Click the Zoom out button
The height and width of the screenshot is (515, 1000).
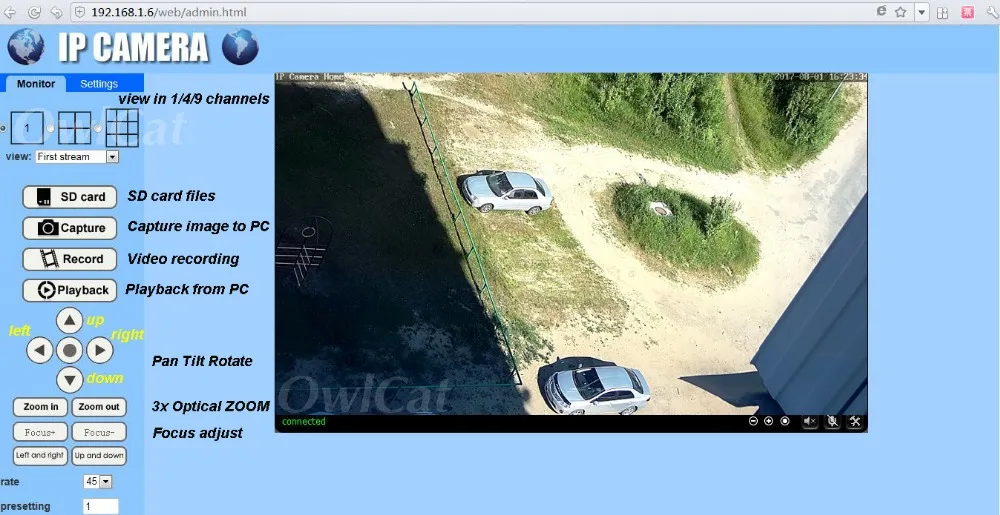click(99, 407)
